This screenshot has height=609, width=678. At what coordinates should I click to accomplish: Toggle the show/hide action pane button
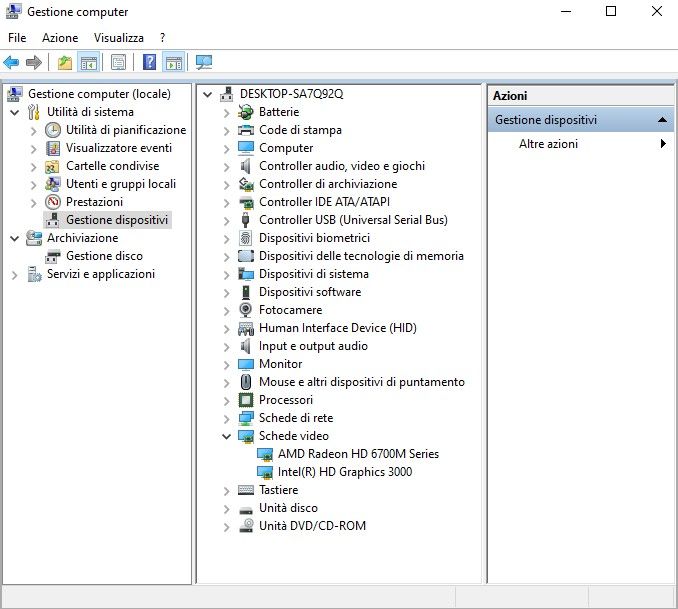174,62
